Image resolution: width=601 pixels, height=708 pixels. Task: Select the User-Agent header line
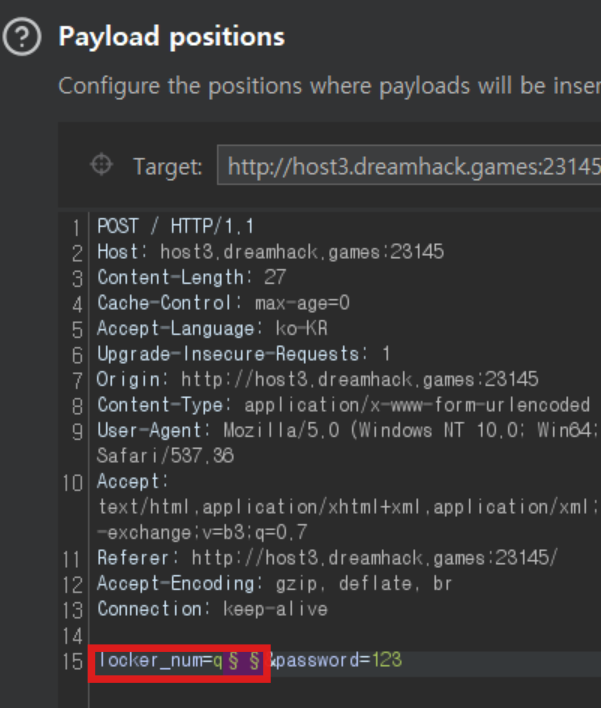click(349, 430)
